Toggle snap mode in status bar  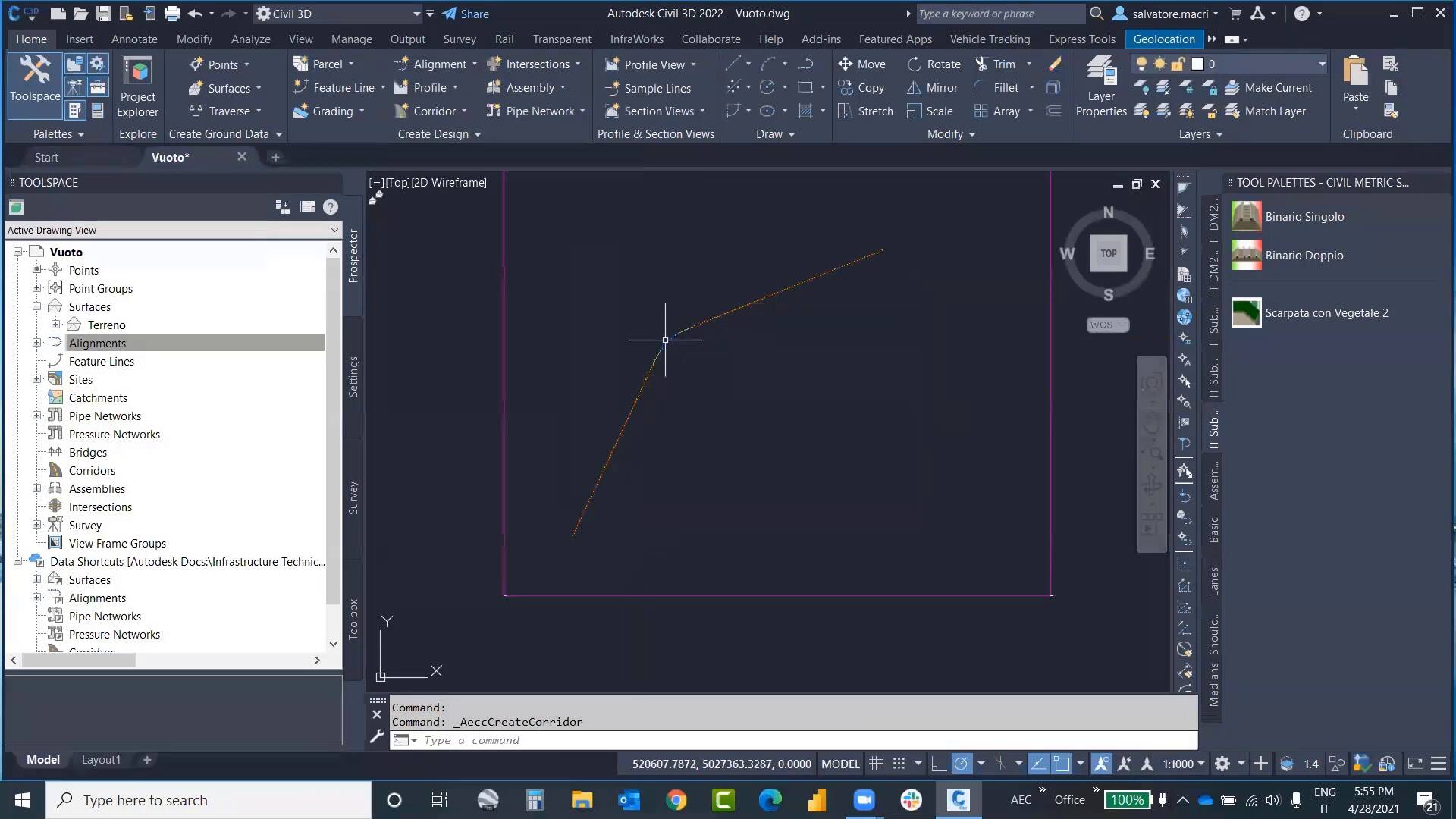click(x=899, y=764)
